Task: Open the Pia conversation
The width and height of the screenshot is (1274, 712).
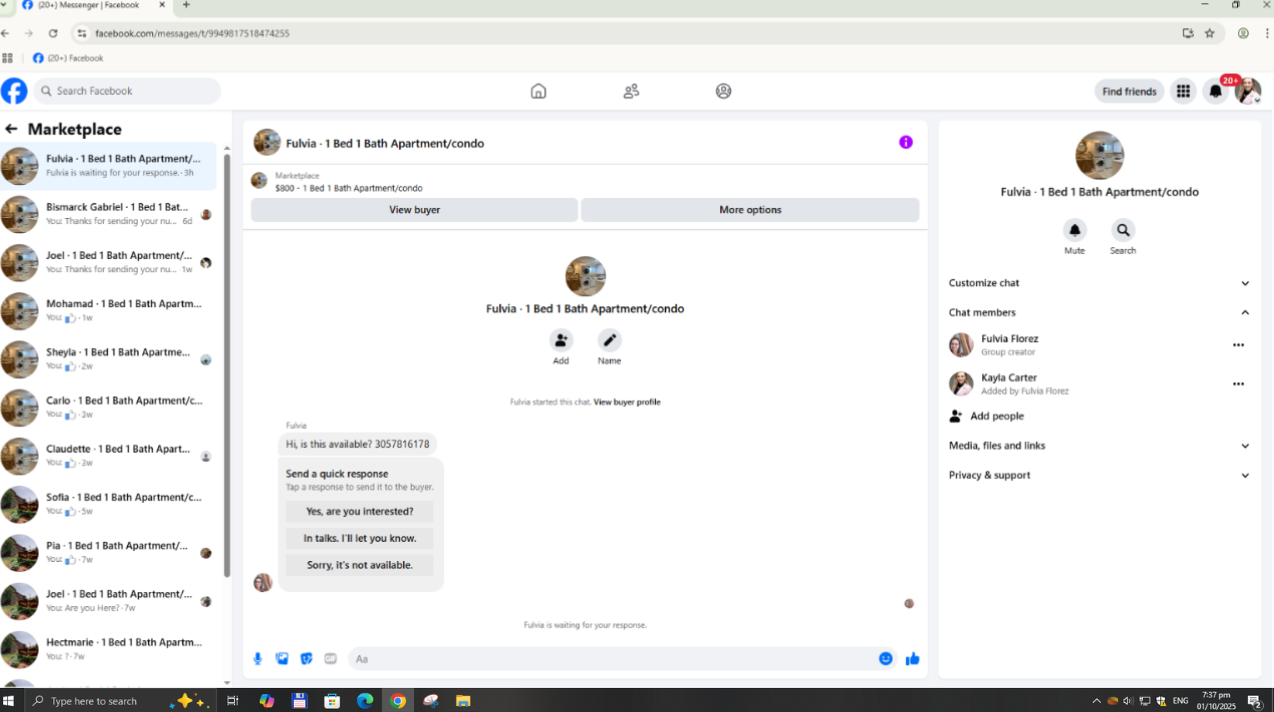Action: pos(108,553)
